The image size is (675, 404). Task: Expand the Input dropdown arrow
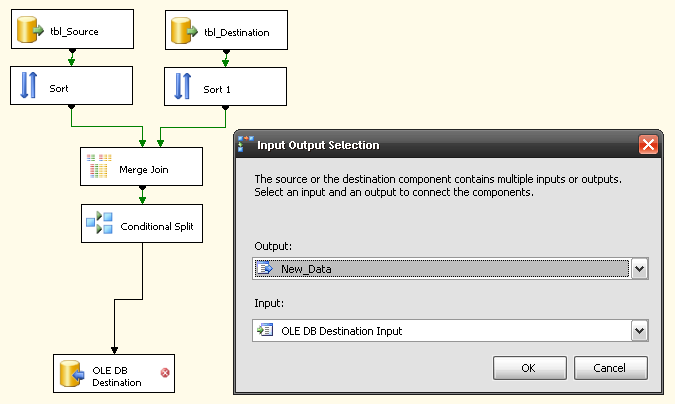tap(640, 331)
